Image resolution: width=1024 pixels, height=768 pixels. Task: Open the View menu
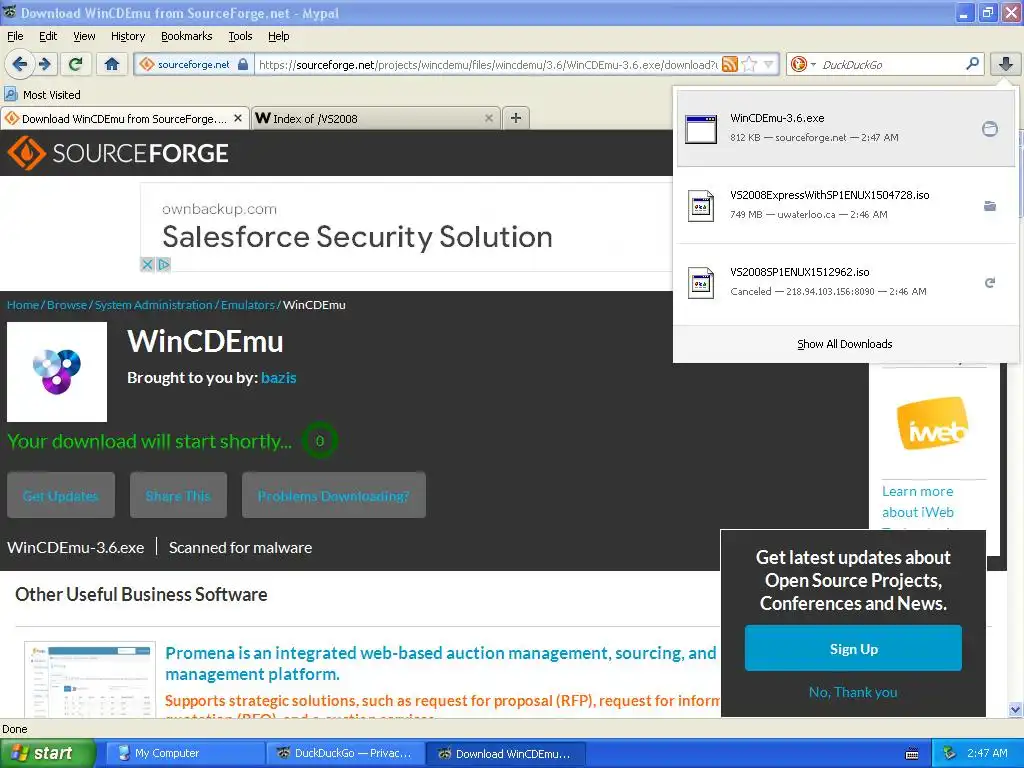[x=84, y=36]
